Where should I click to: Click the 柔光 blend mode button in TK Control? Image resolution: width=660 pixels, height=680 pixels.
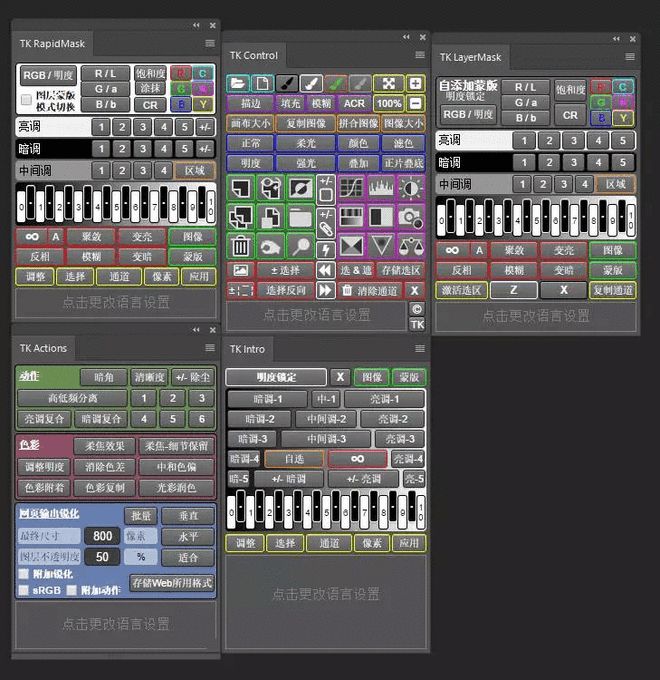click(x=306, y=144)
